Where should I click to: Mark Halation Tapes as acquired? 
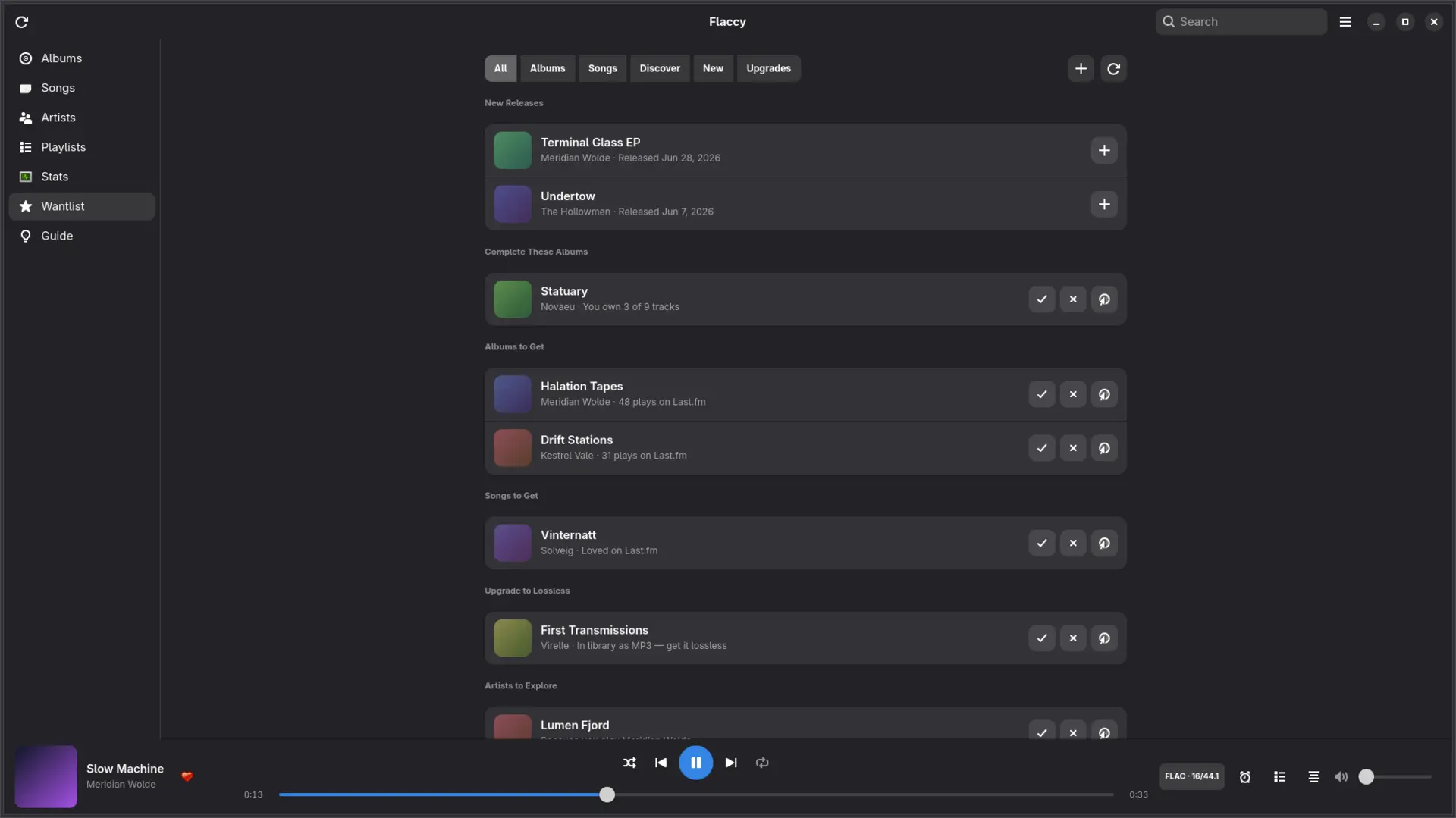1042,394
